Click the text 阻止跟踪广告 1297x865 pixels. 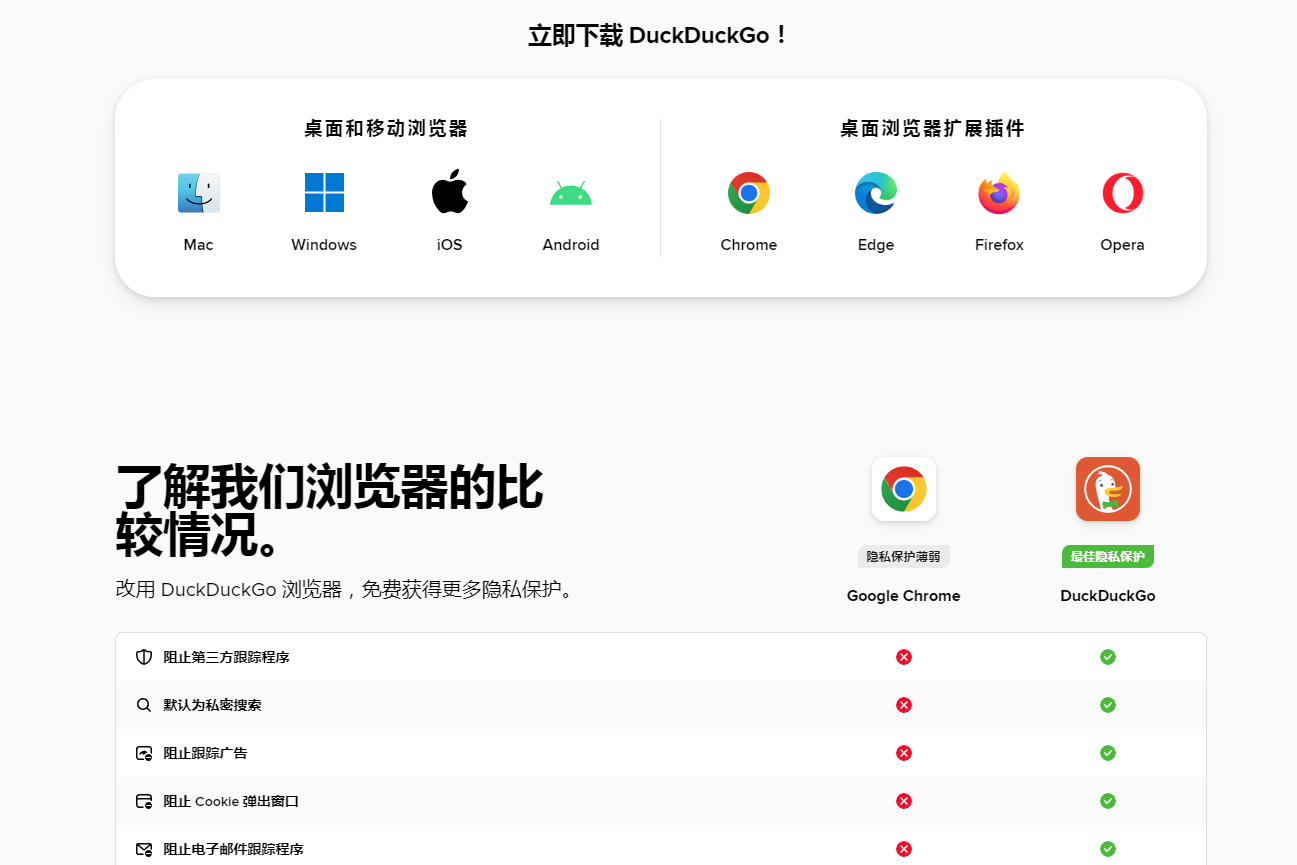tap(206, 753)
